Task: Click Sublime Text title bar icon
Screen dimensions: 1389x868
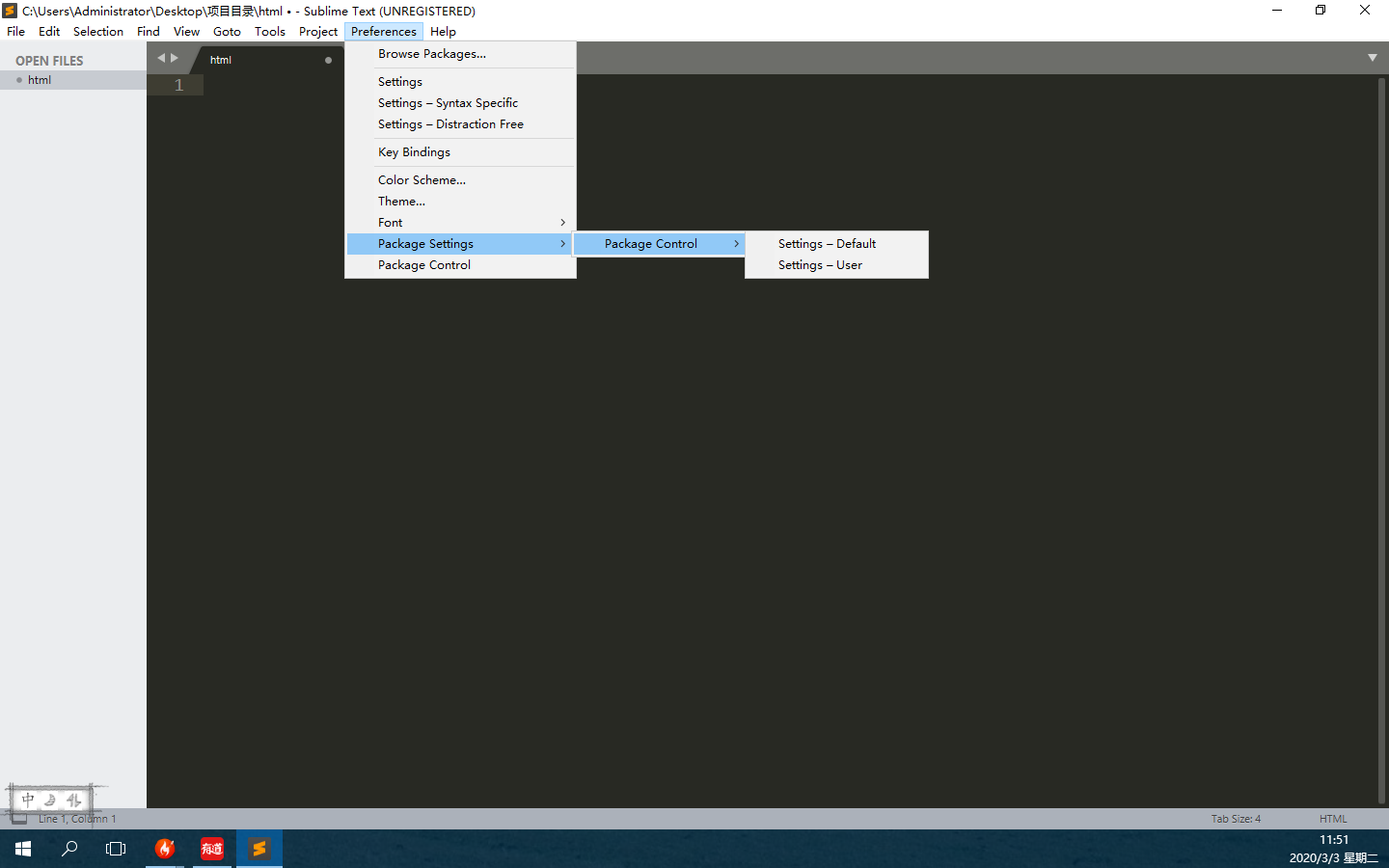Action: 11,11
